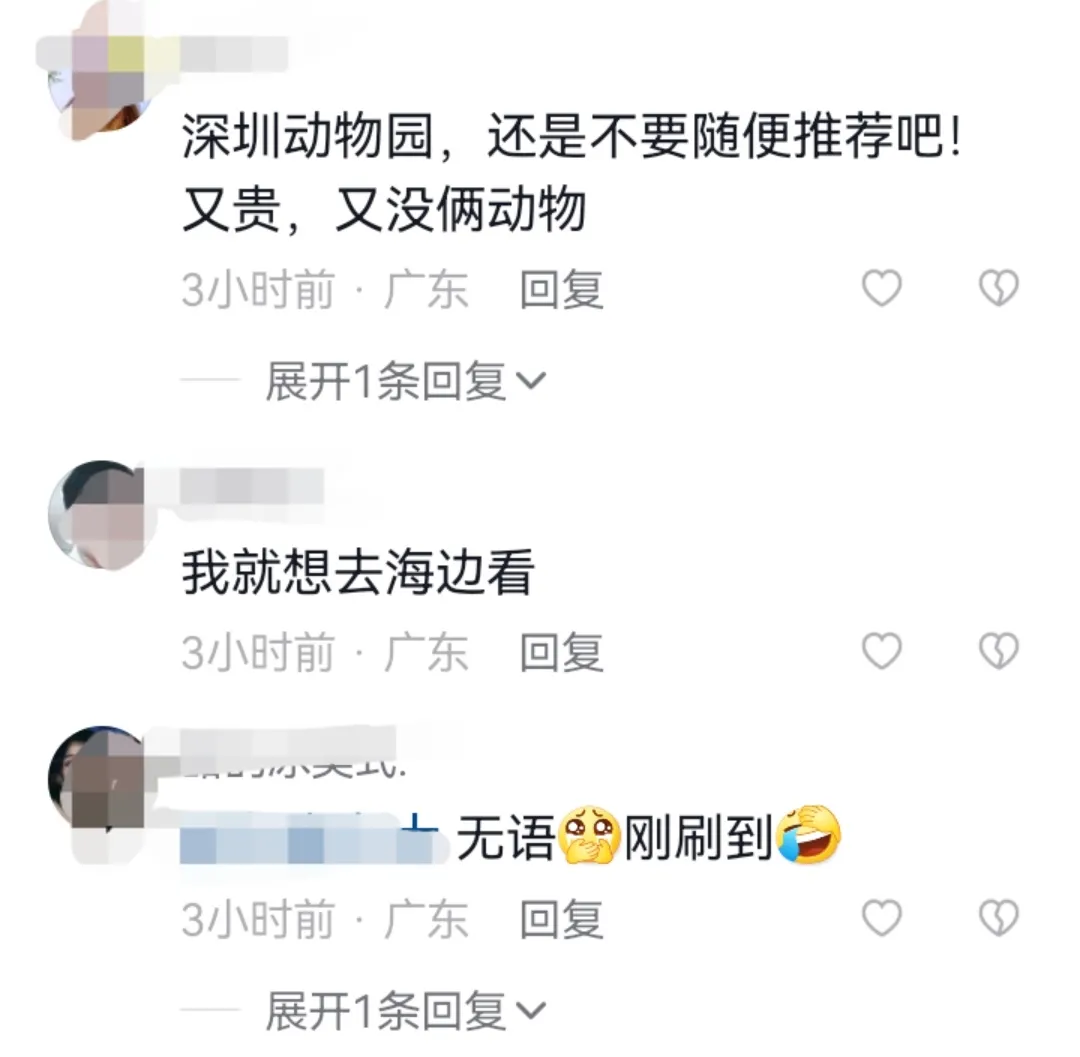Dislike the 我就想去海边看 comment
Viewport: 1080px width, 1057px height.
[999, 650]
